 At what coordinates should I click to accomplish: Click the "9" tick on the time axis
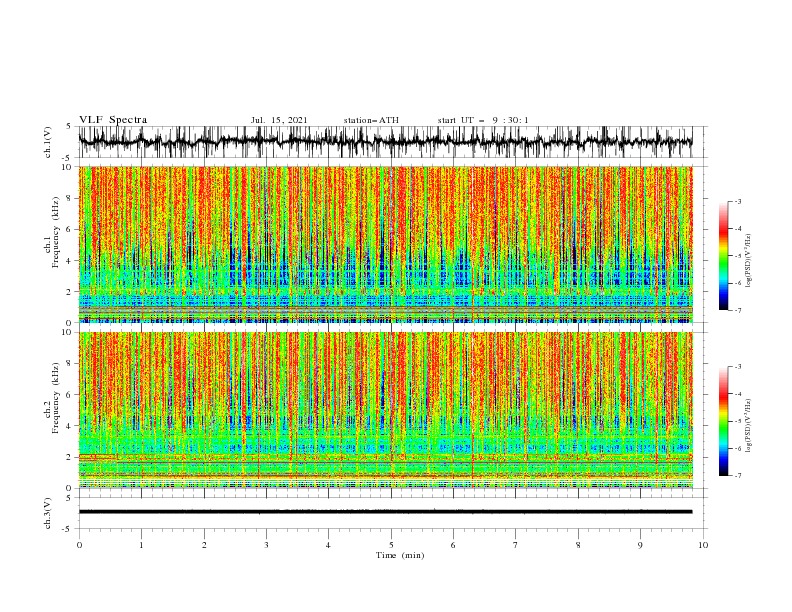[640, 545]
